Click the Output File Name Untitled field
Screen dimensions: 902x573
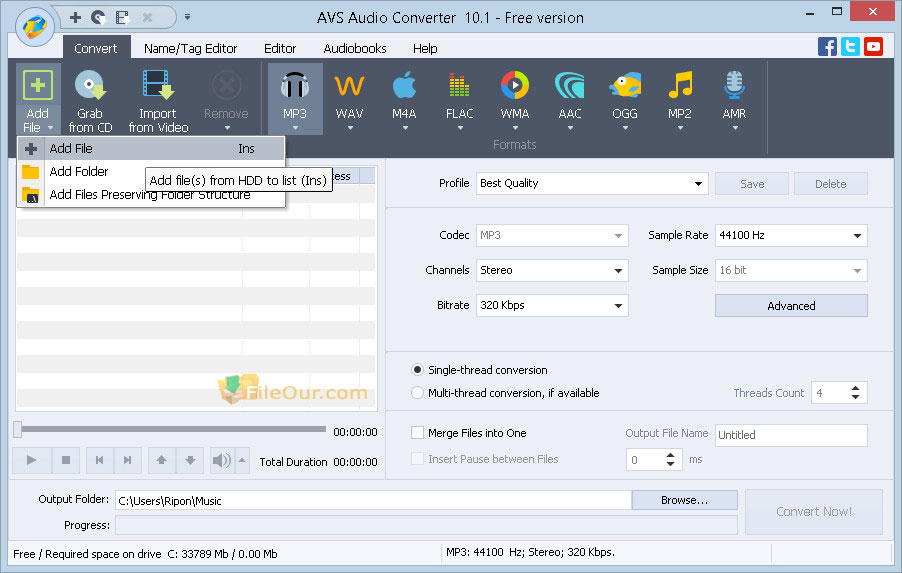pos(791,435)
